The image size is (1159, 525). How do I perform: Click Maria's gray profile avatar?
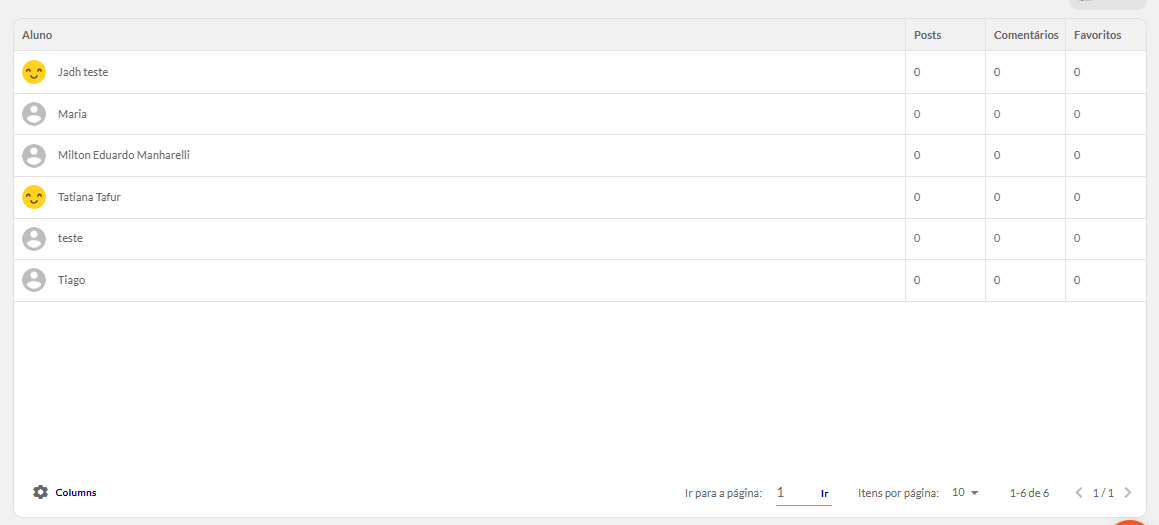click(34, 114)
